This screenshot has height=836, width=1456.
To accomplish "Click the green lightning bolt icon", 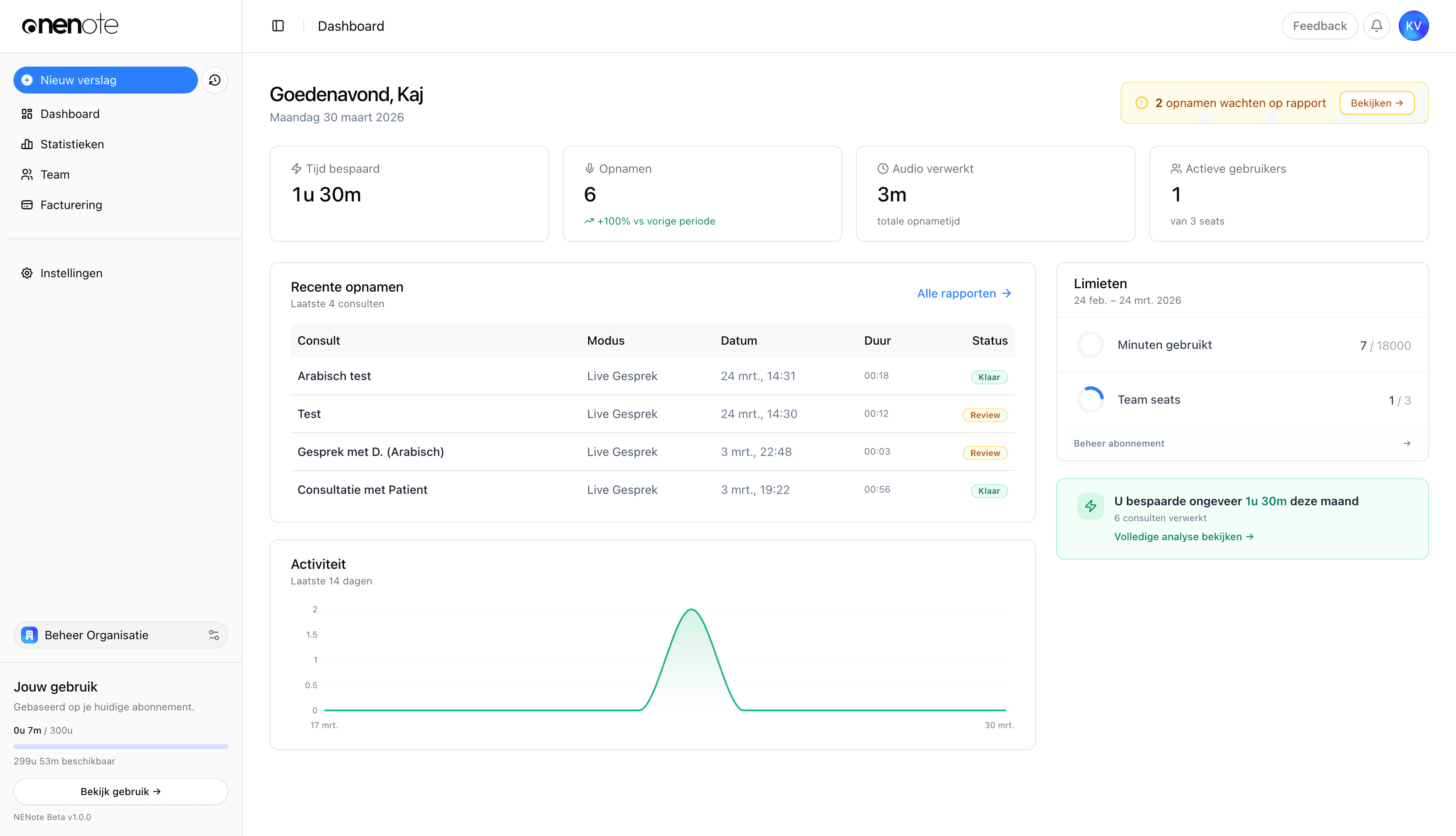I will coord(1090,506).
